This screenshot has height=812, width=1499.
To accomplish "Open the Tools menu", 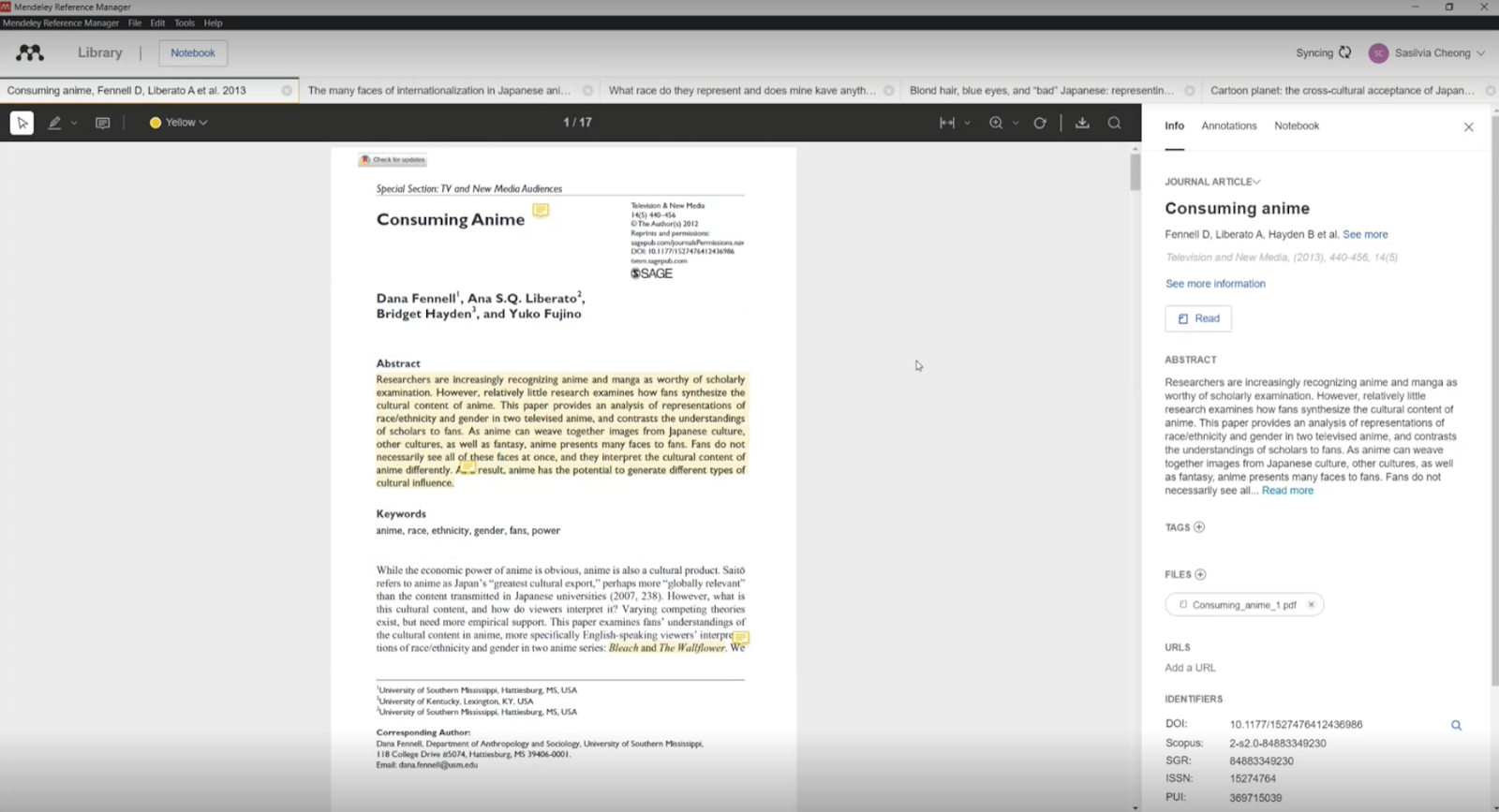I will tap(185, 22).
